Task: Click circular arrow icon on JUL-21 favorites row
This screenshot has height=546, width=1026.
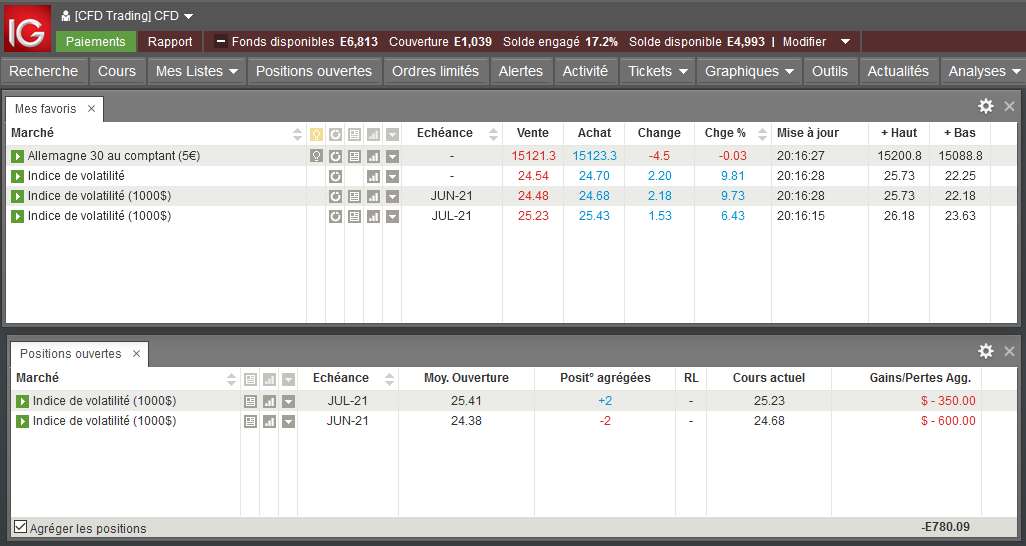Action: tap(335, 216)
